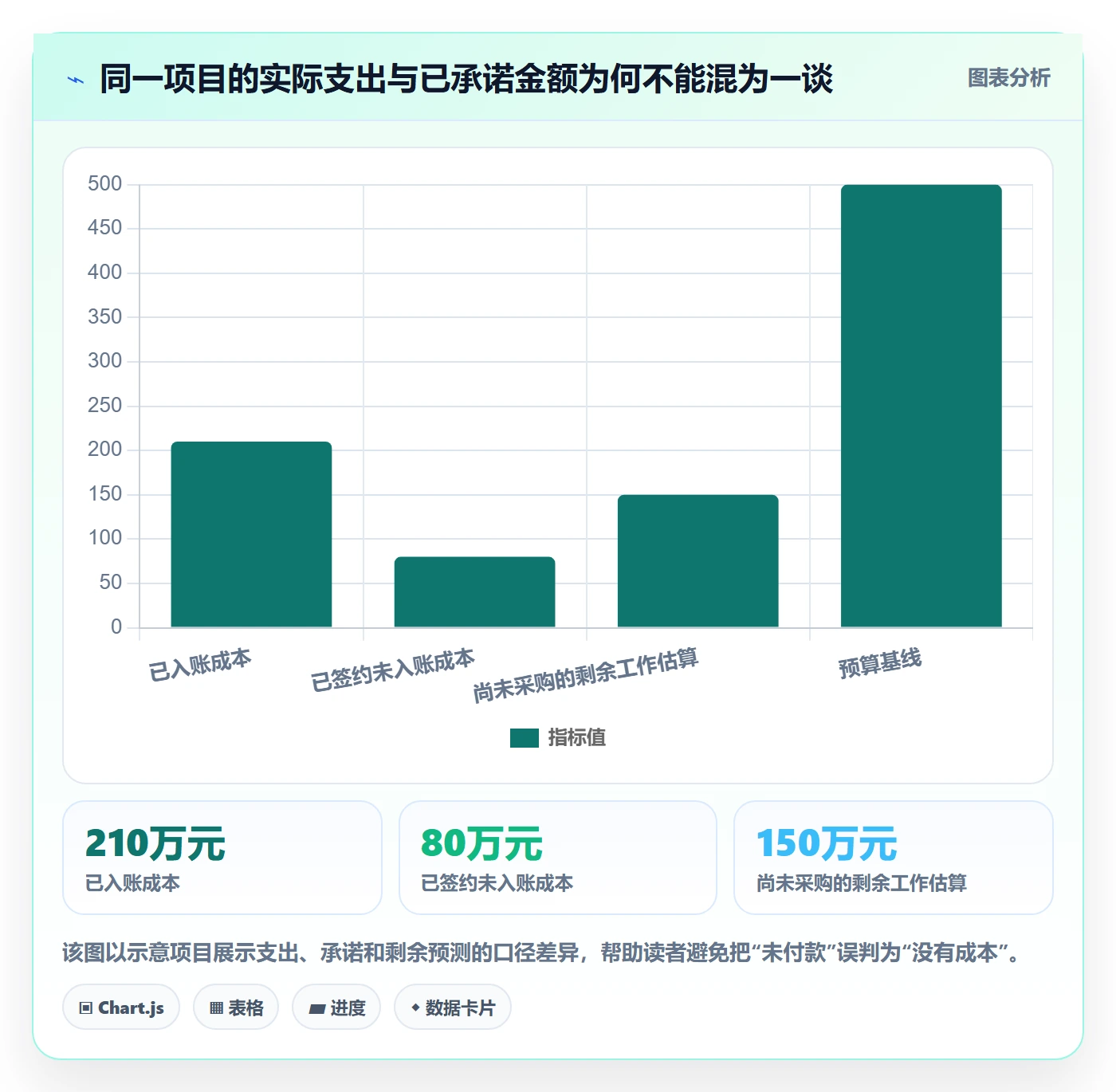Screen dimensions: 1116x1092
Task: Click the 指标值 legend label
Action: pyautogui.click(x=577, y=738)
